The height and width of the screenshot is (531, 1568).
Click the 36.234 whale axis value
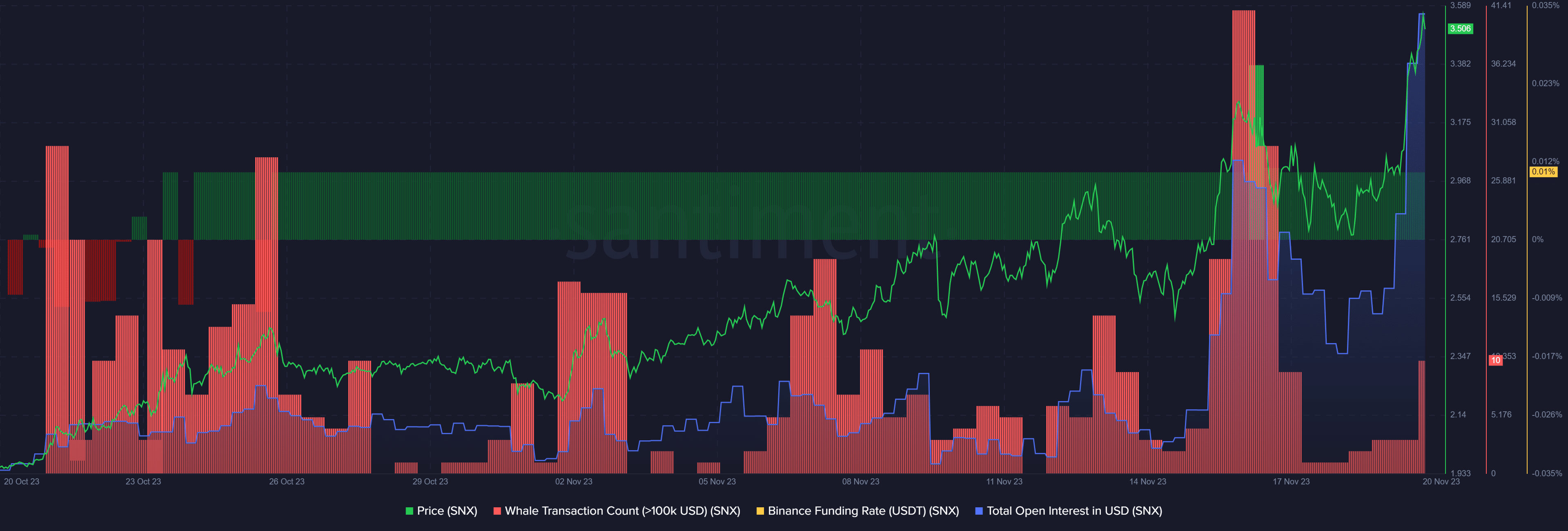coord(1503,64)
